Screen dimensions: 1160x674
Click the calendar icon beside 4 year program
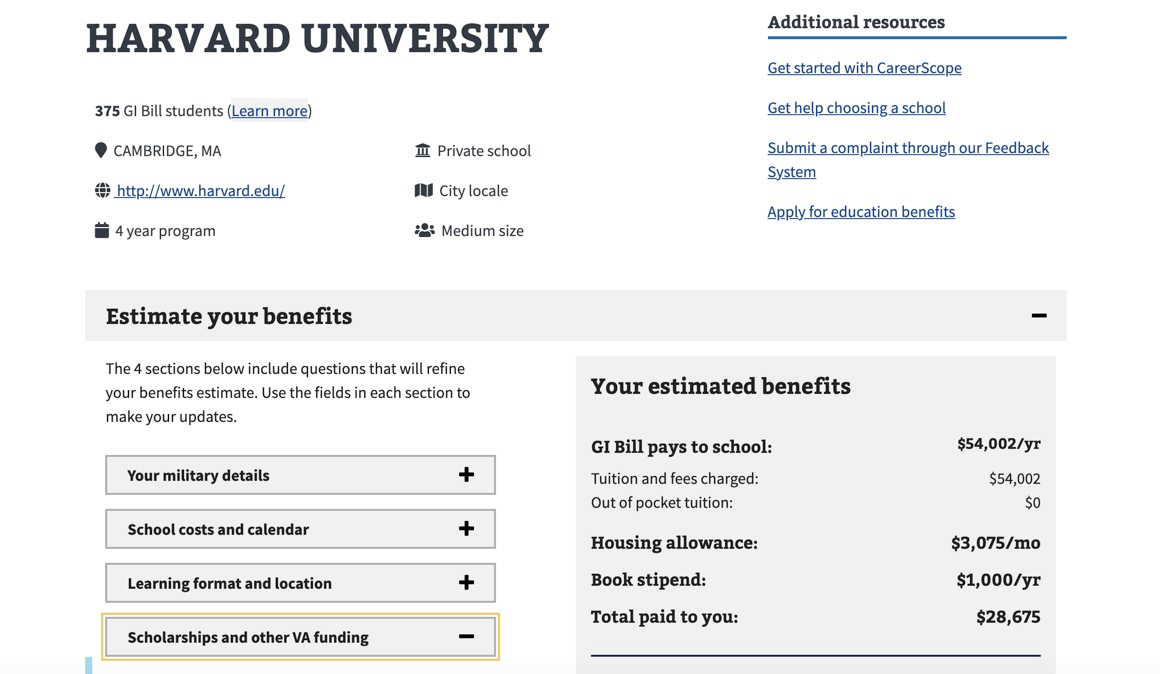[x=102, y=230]
